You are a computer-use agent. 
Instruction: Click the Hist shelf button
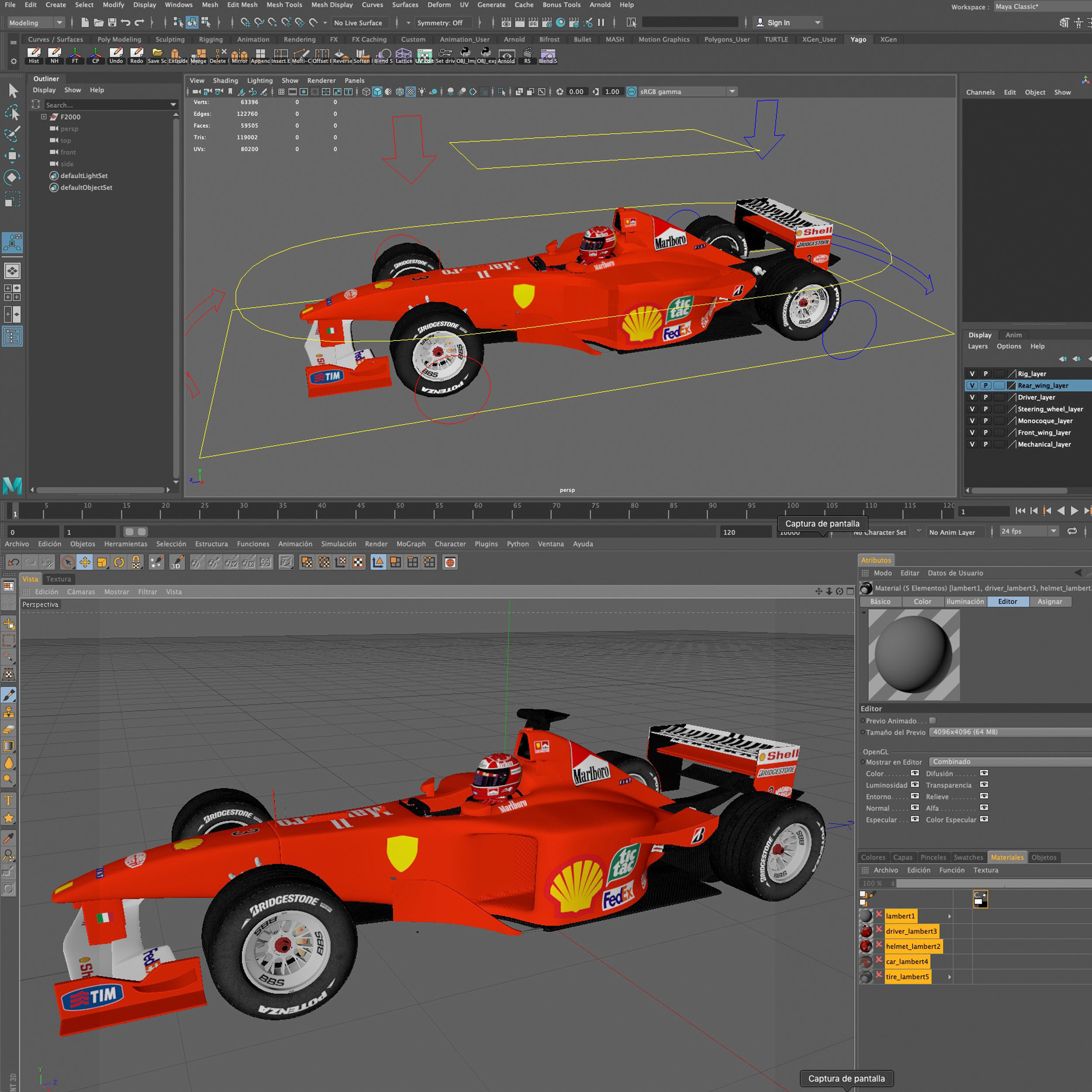click(34, 55)
